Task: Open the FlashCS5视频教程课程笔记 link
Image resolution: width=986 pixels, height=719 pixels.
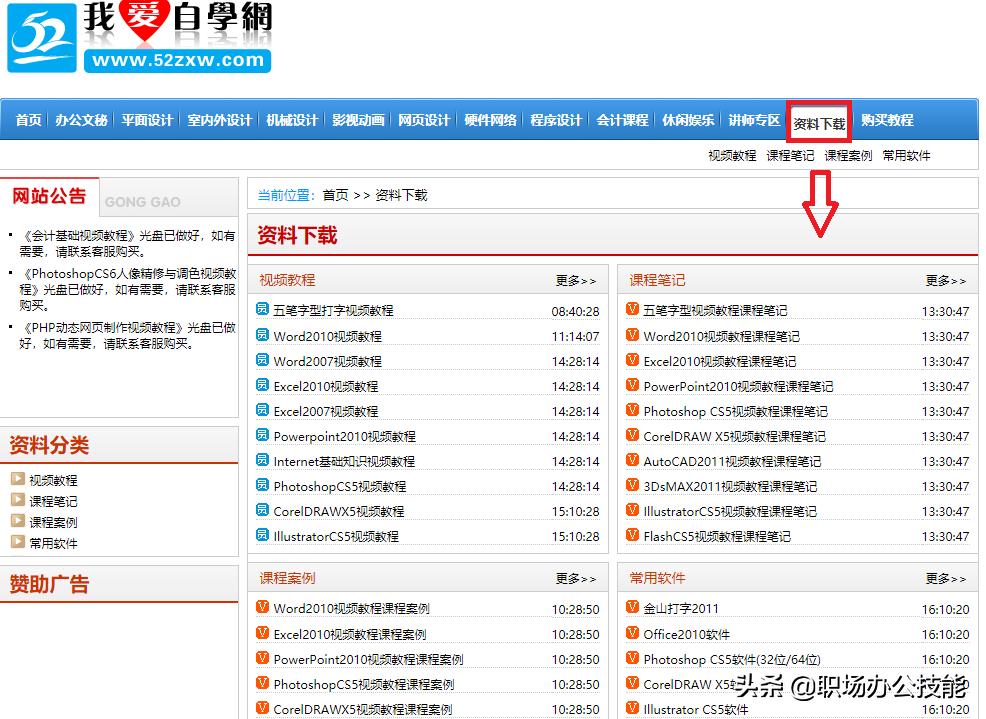Action: [x=719, y=536]
